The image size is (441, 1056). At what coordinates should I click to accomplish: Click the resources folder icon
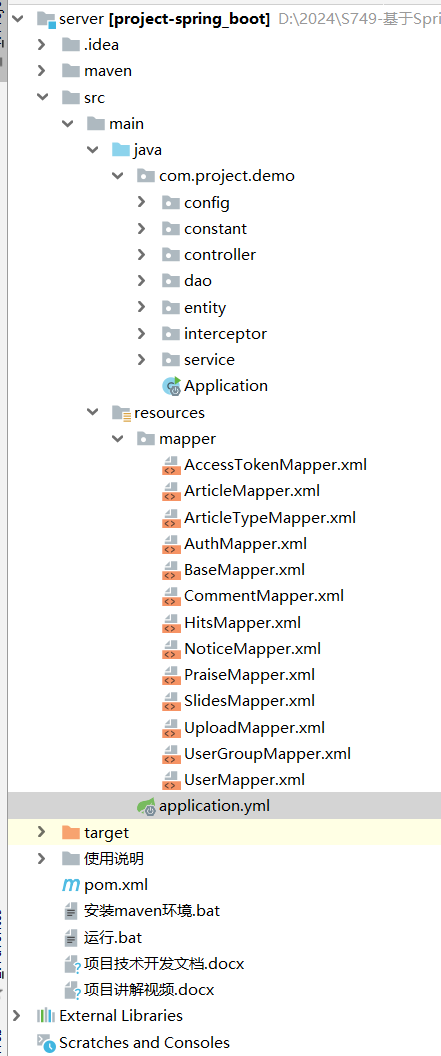(121, 412)
